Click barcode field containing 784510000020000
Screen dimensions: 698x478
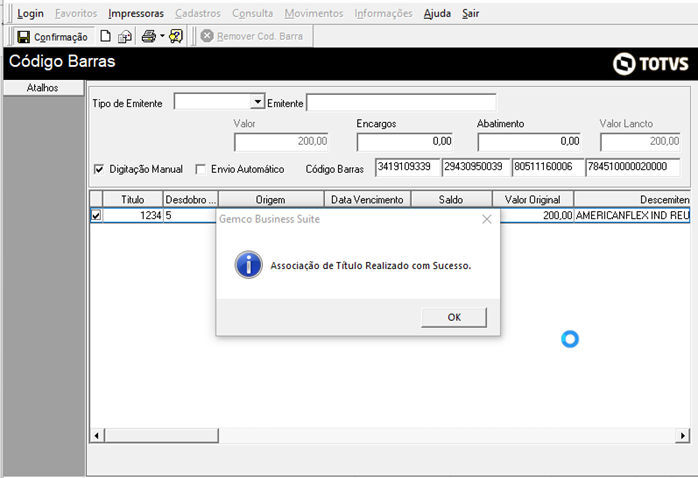[633, 167]
